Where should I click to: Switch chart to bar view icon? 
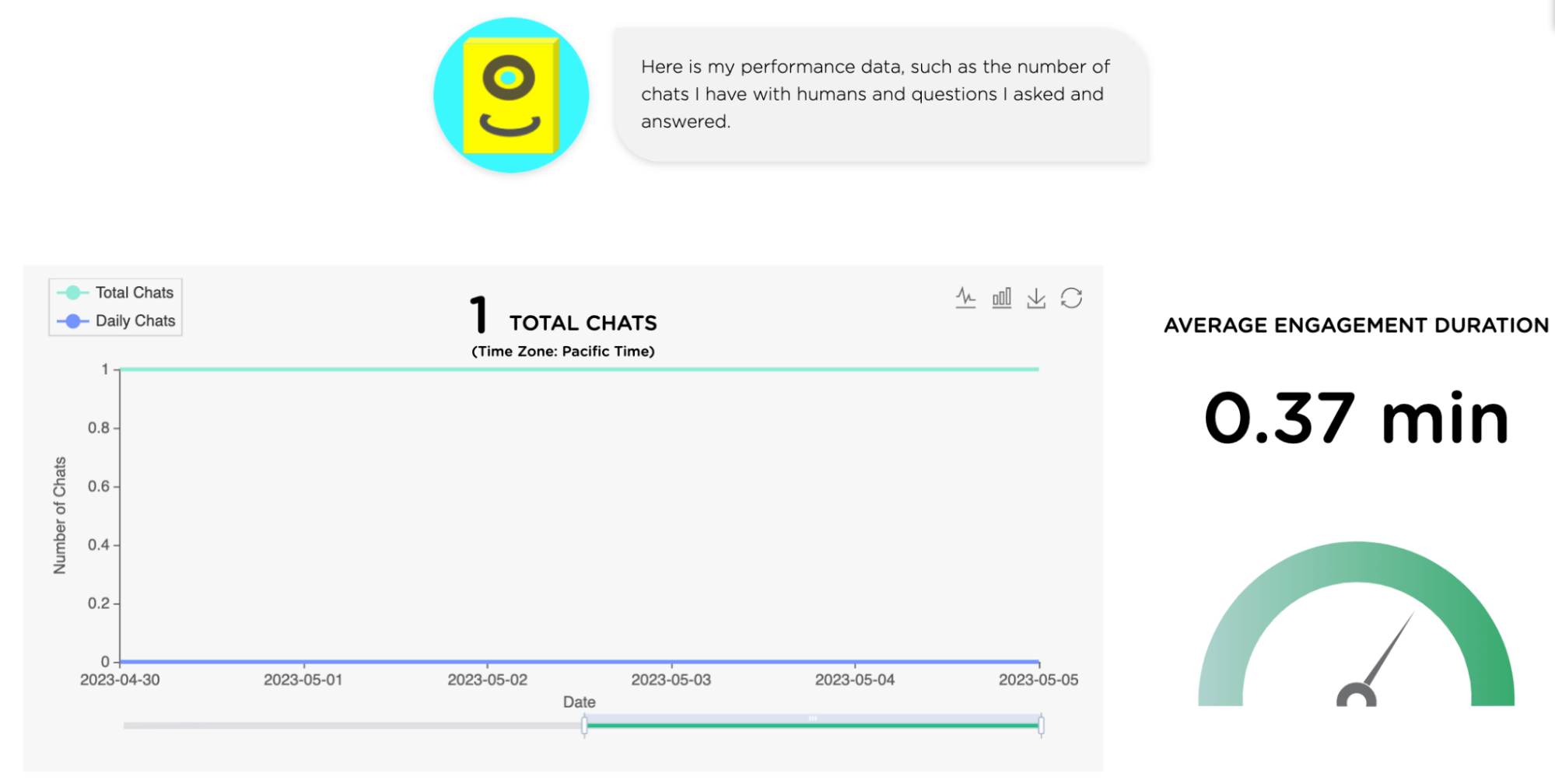tap(1001, 298)
